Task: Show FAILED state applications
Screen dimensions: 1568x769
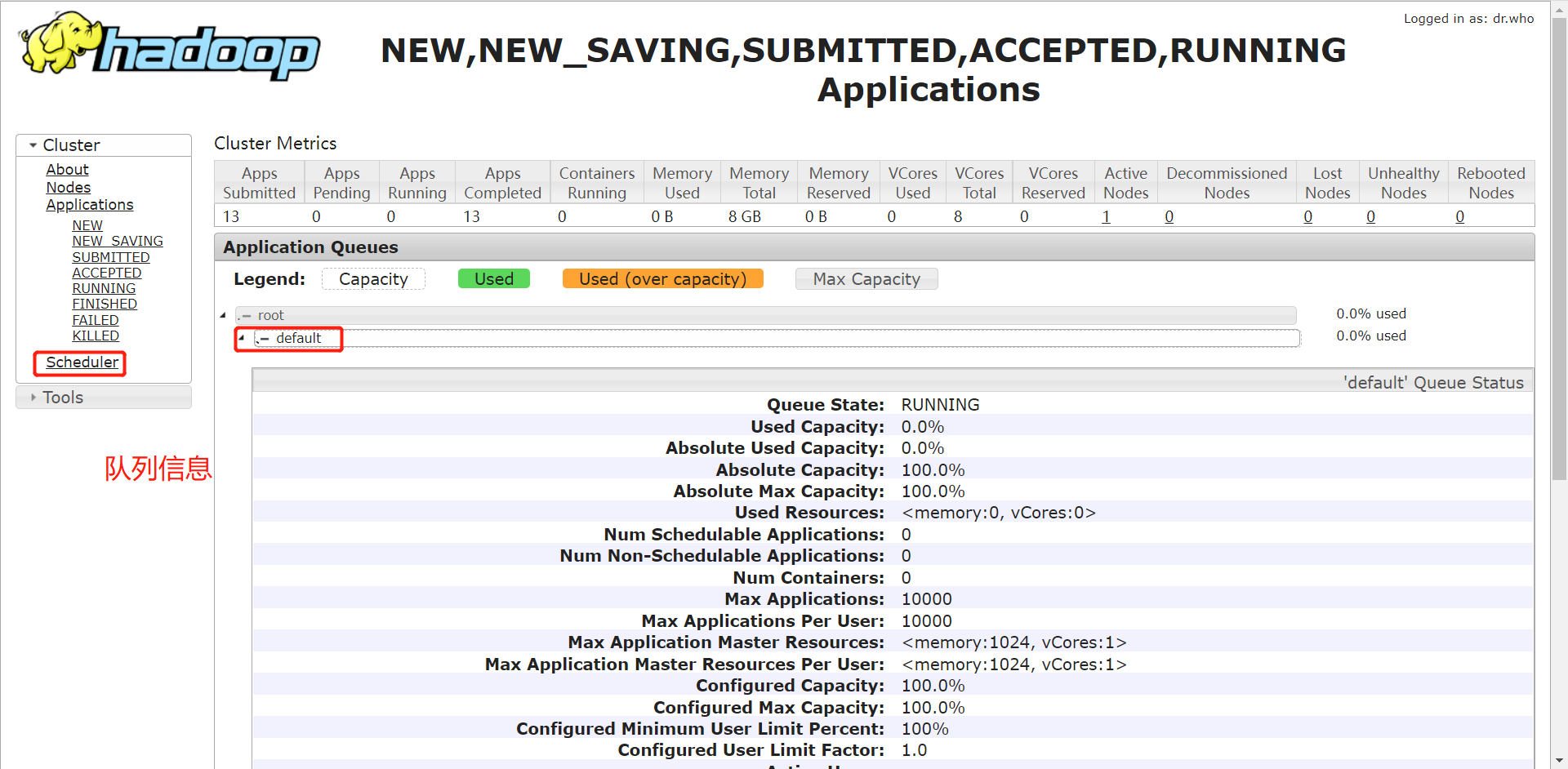Action: point(96,320)
